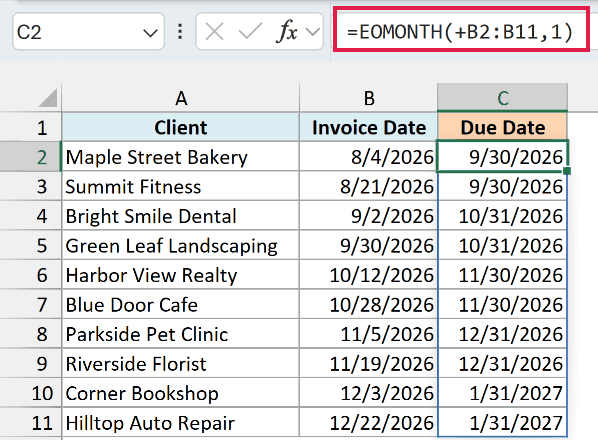Select due date for Parkside Pet Clinic

click(503, 333)
